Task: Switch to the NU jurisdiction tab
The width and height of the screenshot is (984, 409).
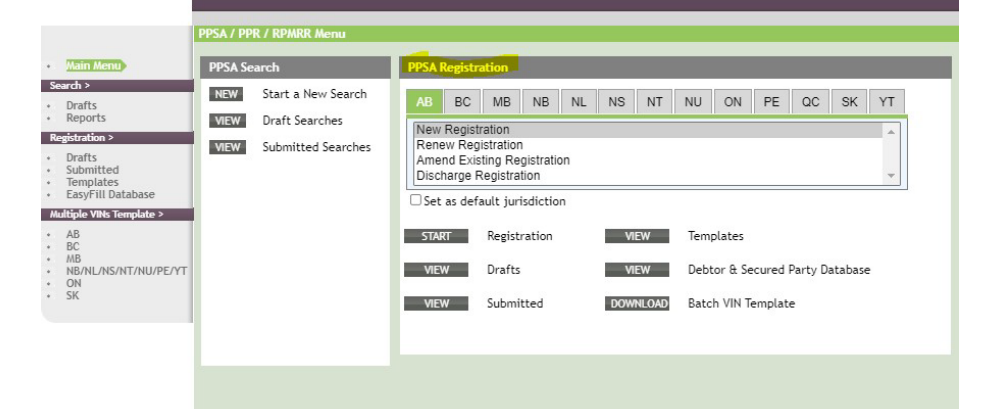Action: click(693, 102)
